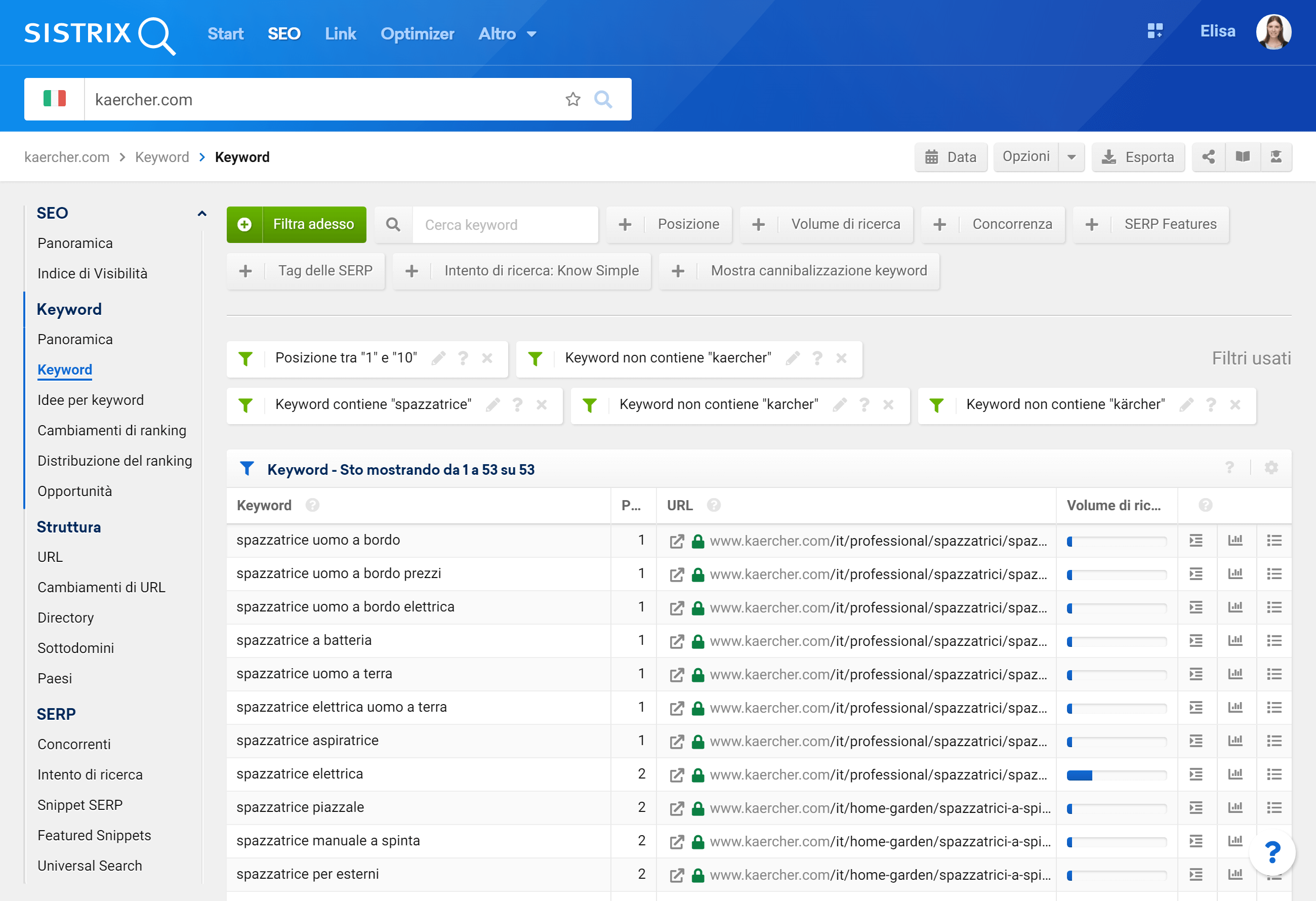Image resolution: width=1316 pixels, height=901 pixels.
Task: Click help icon next to Keyword column header
Action: [x=313, y=505]
